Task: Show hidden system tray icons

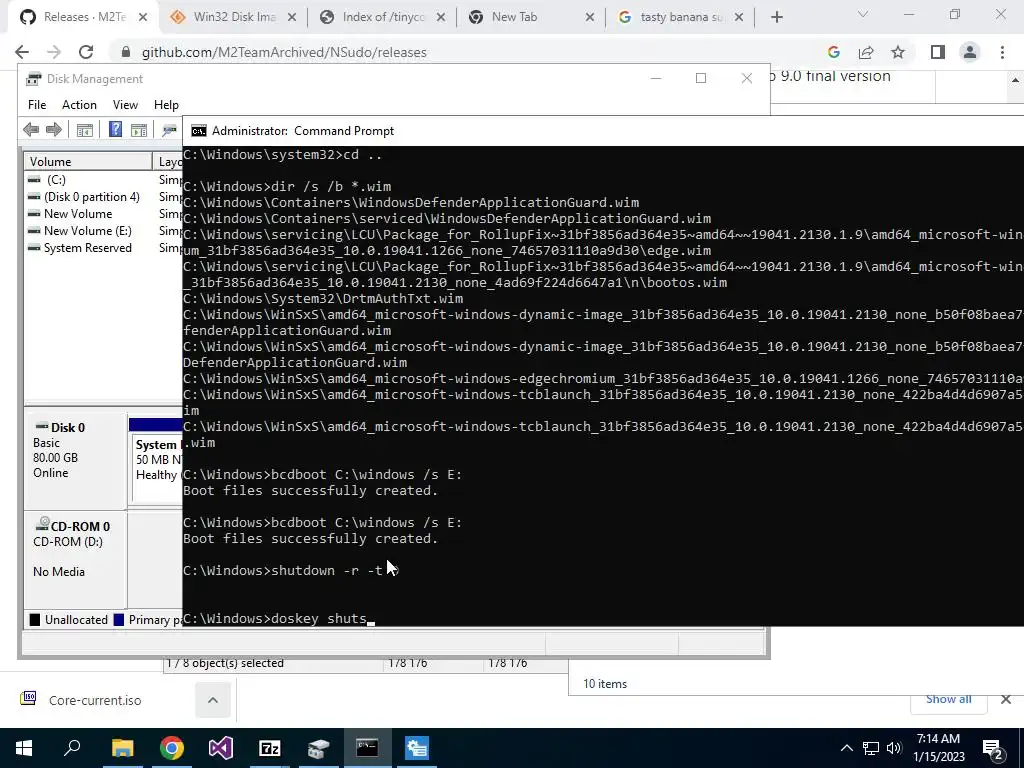Action: [x=846, y=748]
